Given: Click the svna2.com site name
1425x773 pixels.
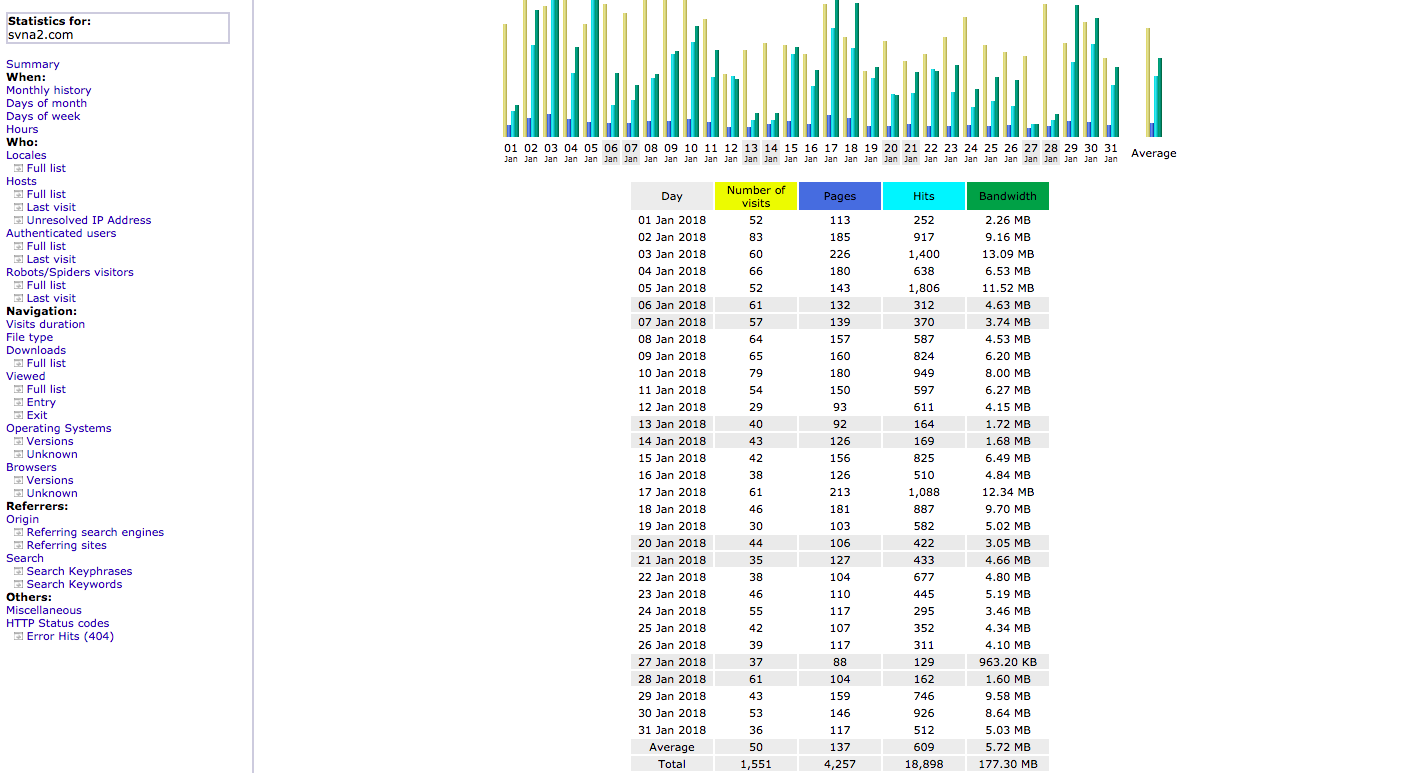Looking at the screenshot, I should point(40,35).
